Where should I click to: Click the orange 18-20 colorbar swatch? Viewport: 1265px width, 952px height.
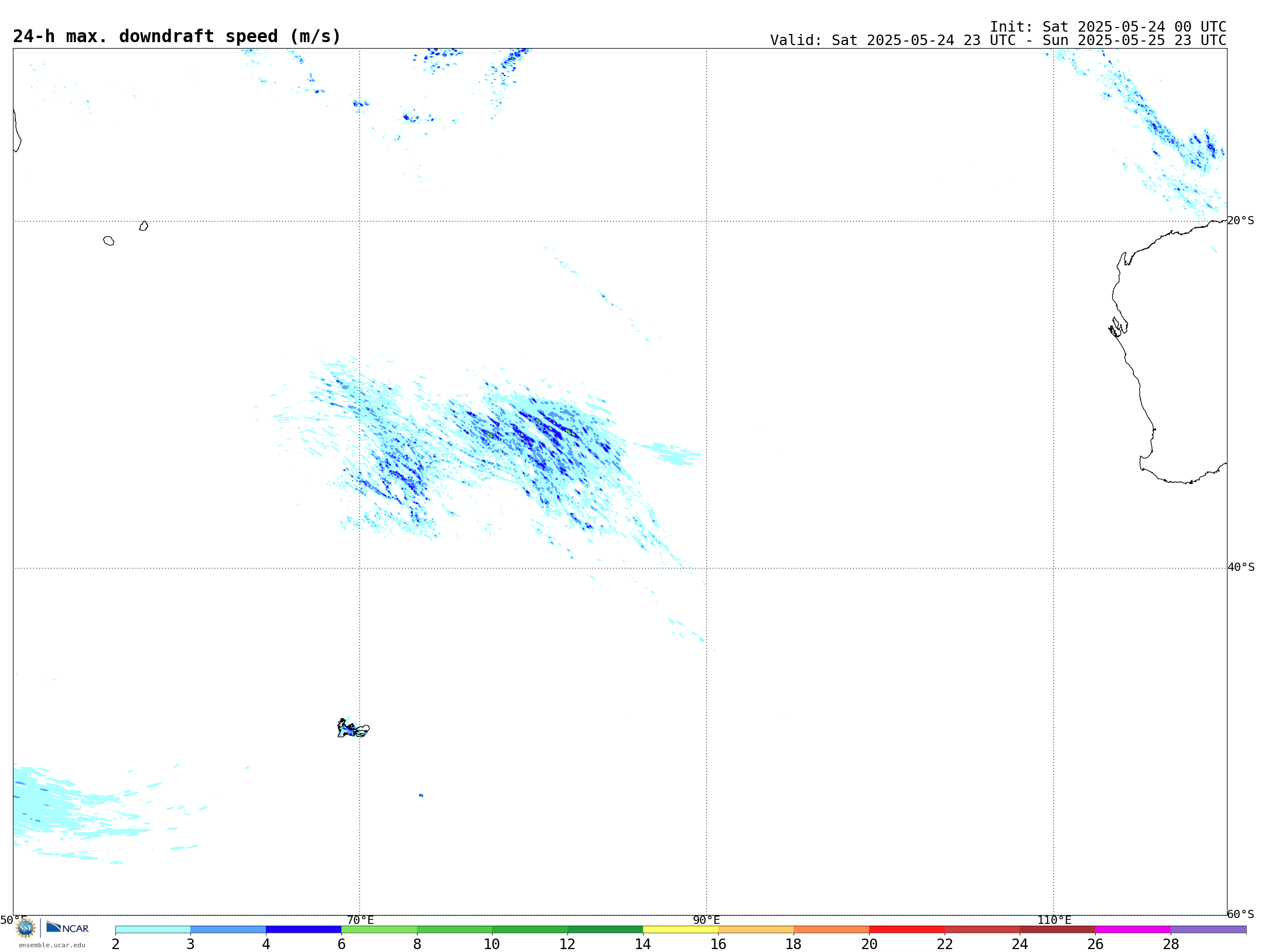[831, 930]
